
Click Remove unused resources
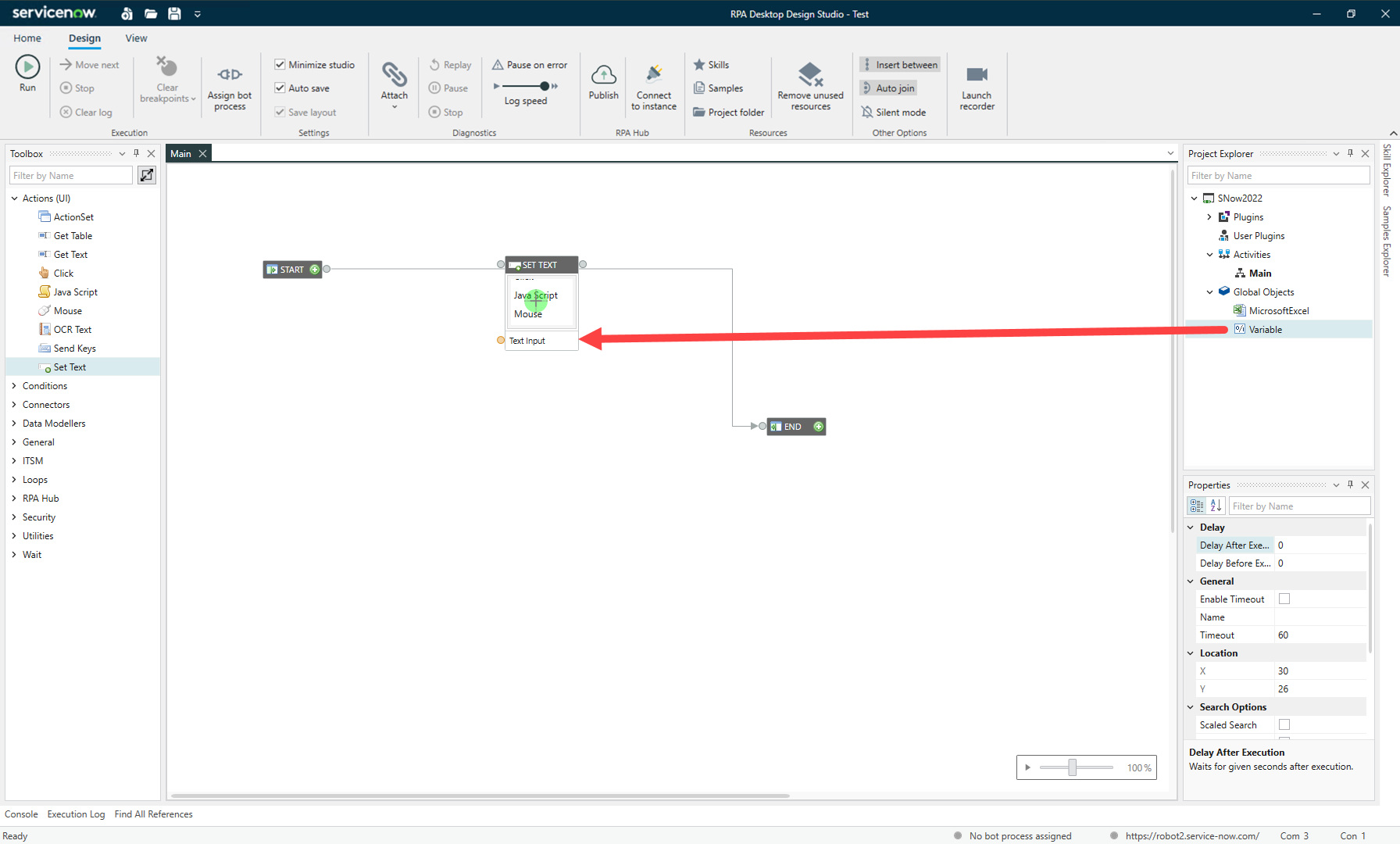point(810,86)
